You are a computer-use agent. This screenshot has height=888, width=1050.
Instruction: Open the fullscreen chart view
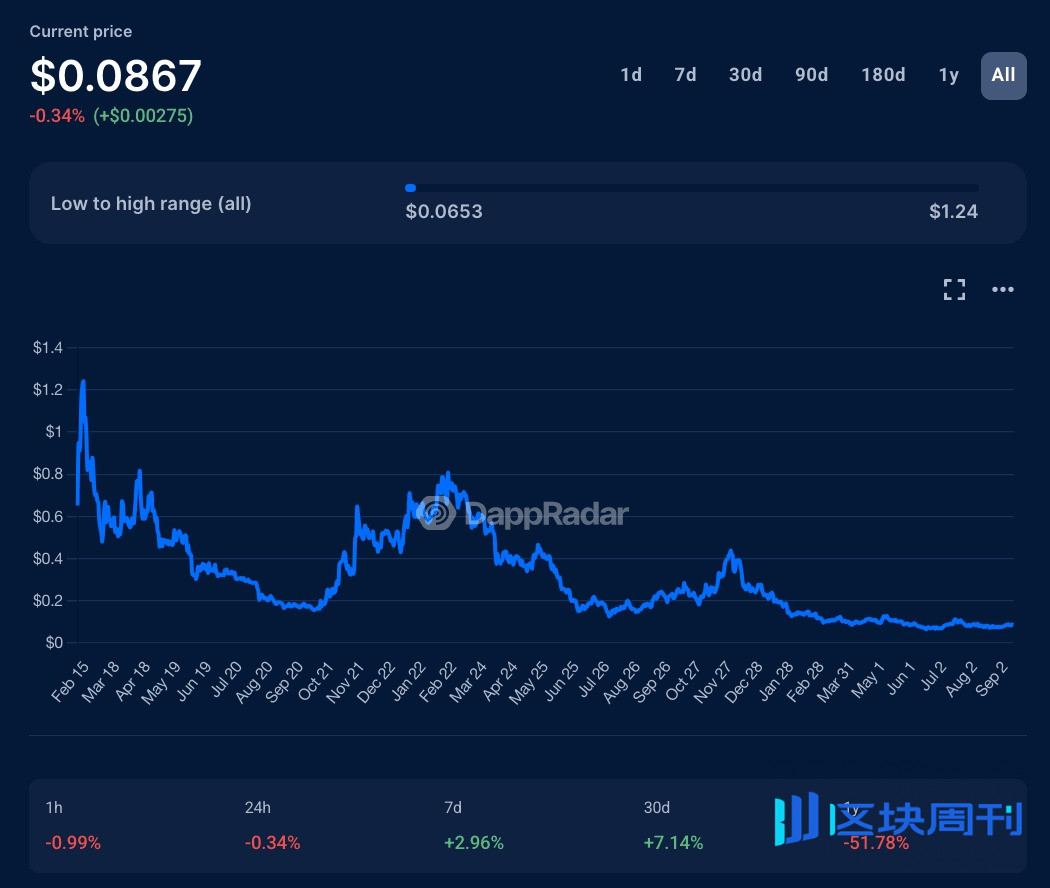click(x=954, y=289)
